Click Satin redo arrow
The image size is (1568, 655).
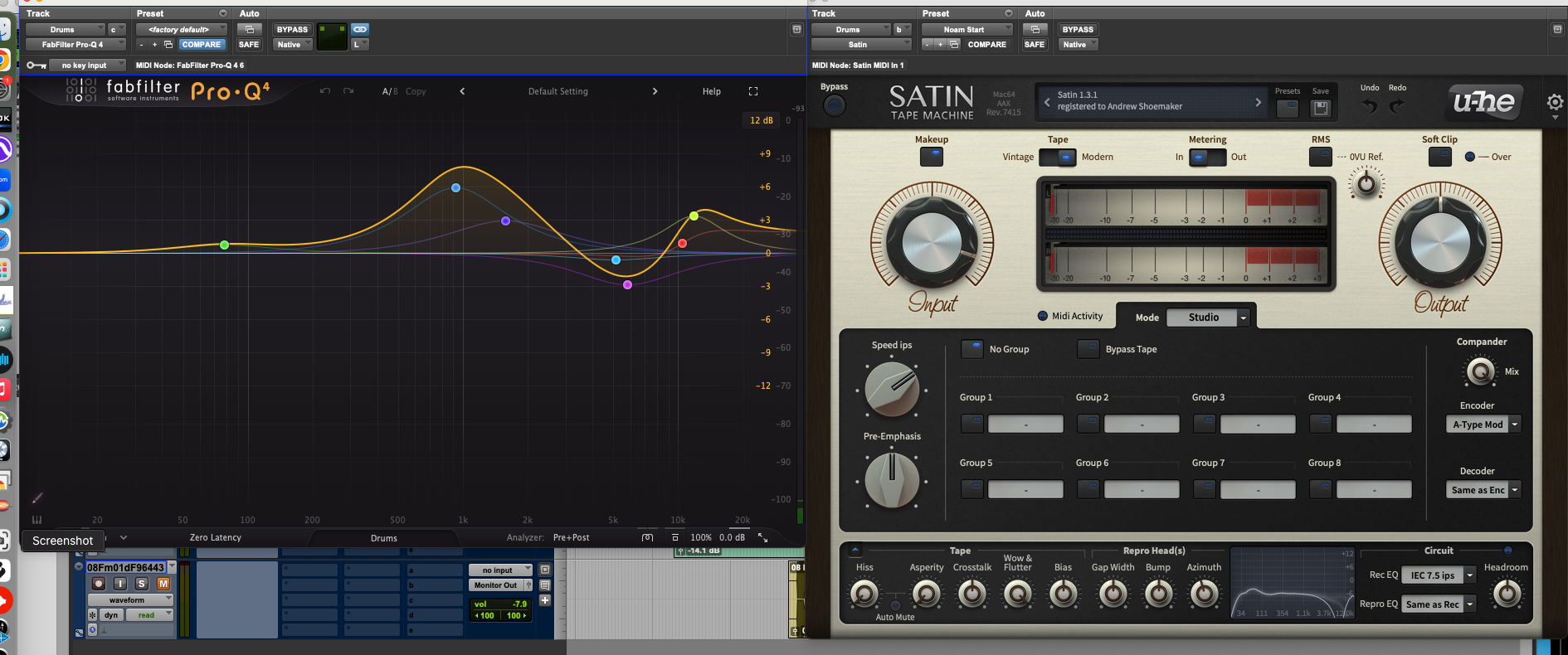(x=1397, y=106)
